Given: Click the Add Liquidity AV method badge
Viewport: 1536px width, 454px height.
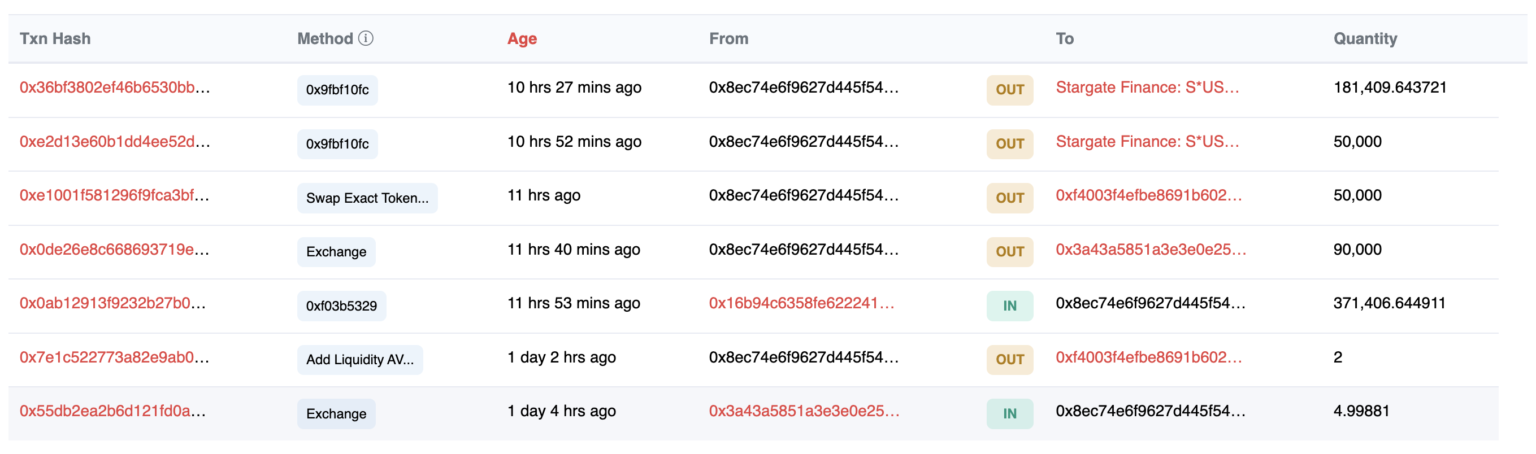Looking at the screenshot, I should tap(360, 360).
